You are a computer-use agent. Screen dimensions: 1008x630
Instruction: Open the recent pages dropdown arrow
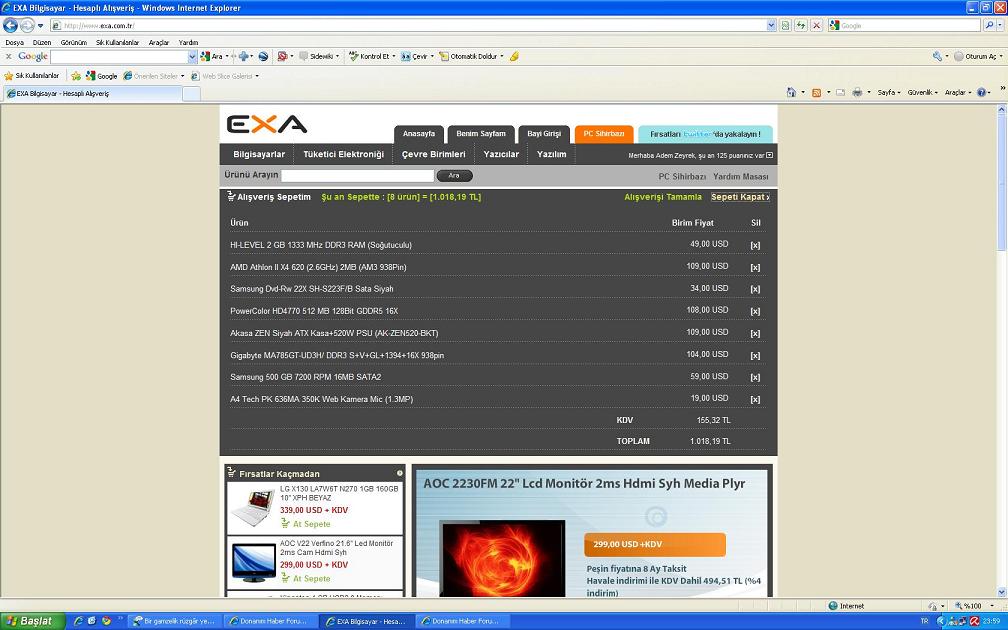(40, 26)
